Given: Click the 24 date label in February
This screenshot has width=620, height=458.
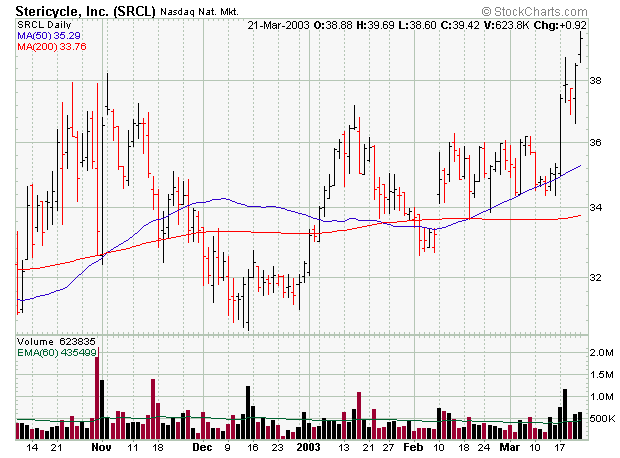Looking at the screenshot, I should coord(484,447).
